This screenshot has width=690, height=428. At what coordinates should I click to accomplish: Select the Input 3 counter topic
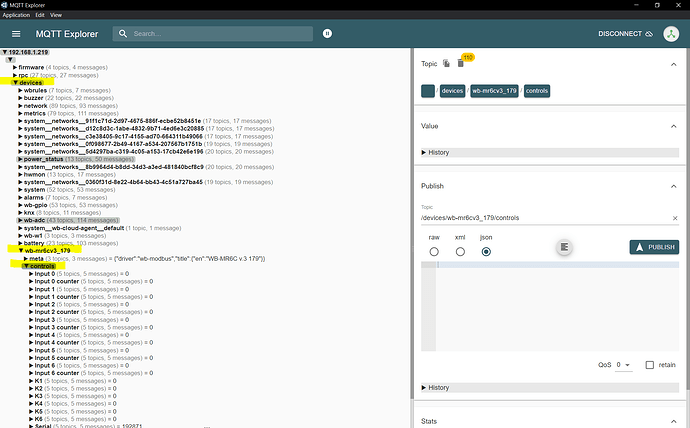(91, 328)
